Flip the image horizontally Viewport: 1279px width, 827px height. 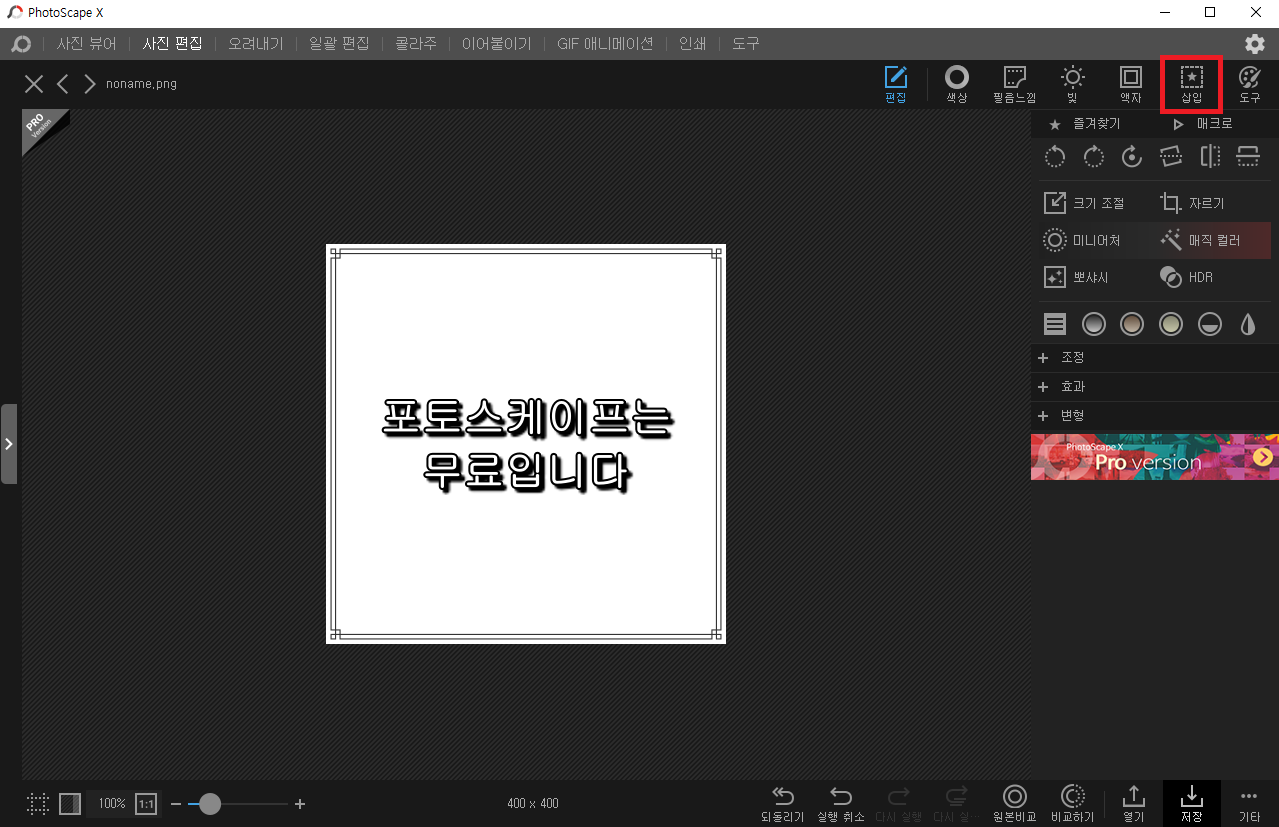[x=1210, y=156]
